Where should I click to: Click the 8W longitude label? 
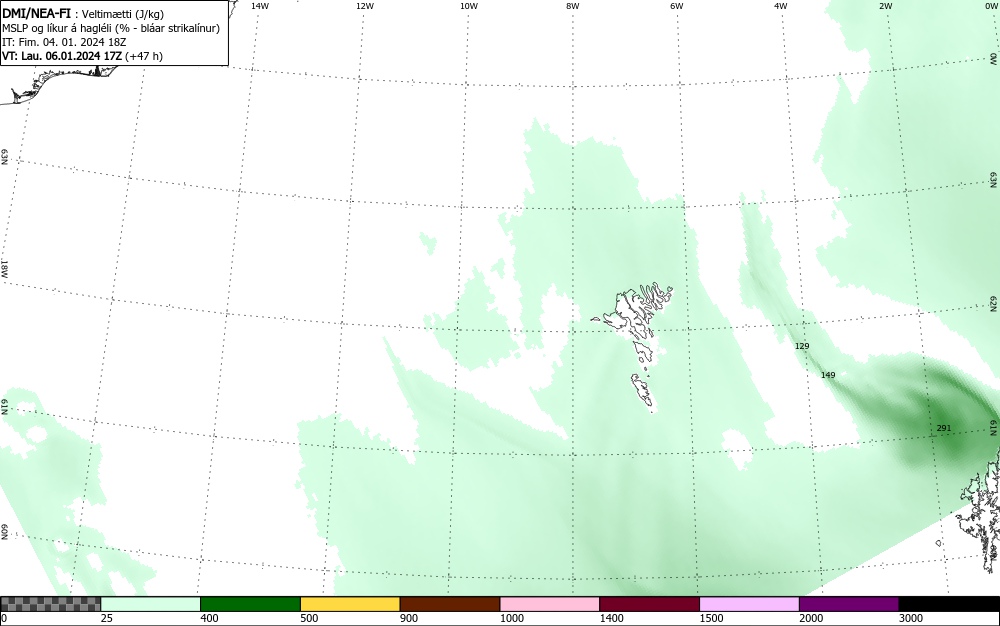point(573,6)
